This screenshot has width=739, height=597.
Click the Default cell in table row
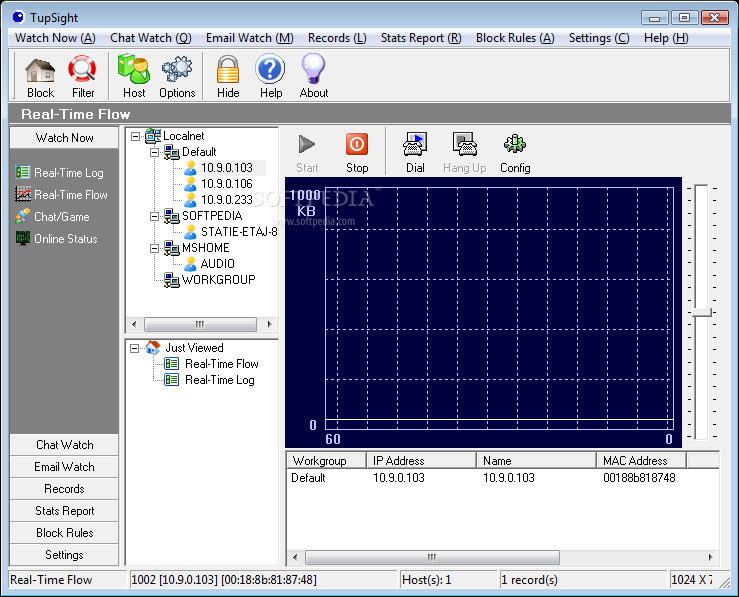(x=308, y=478)
